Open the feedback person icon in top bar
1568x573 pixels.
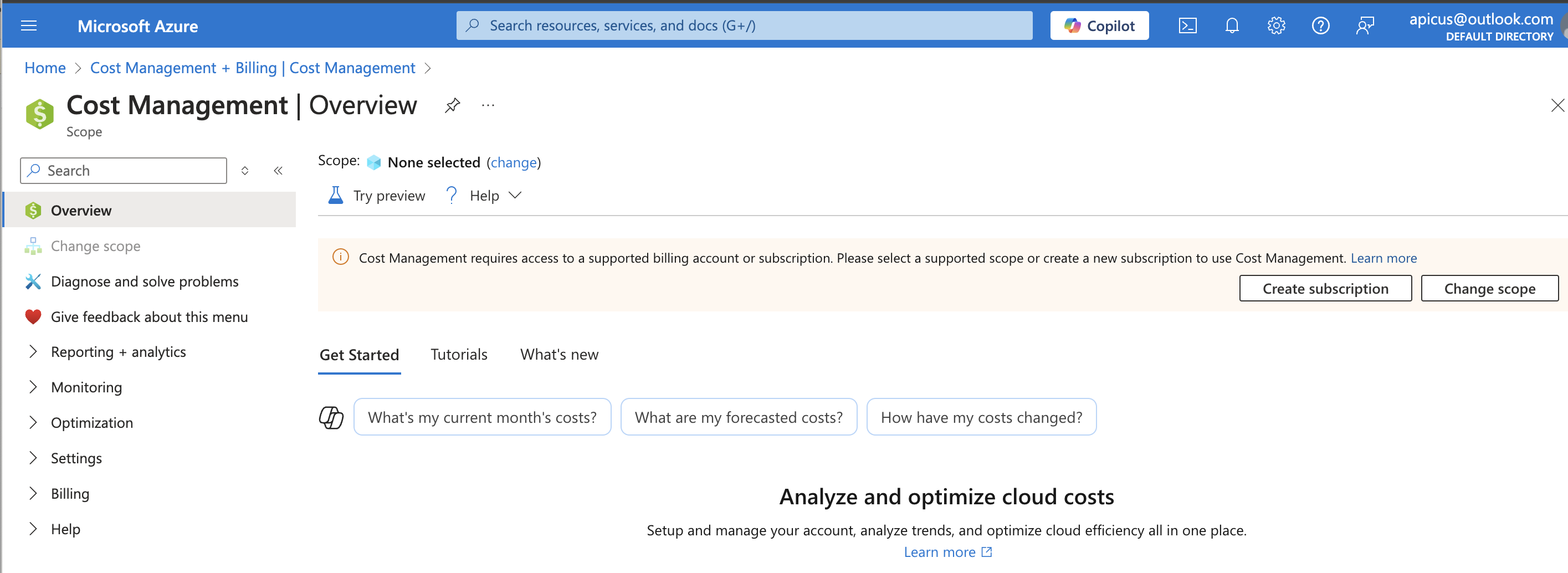click(x=1365, y=25)
